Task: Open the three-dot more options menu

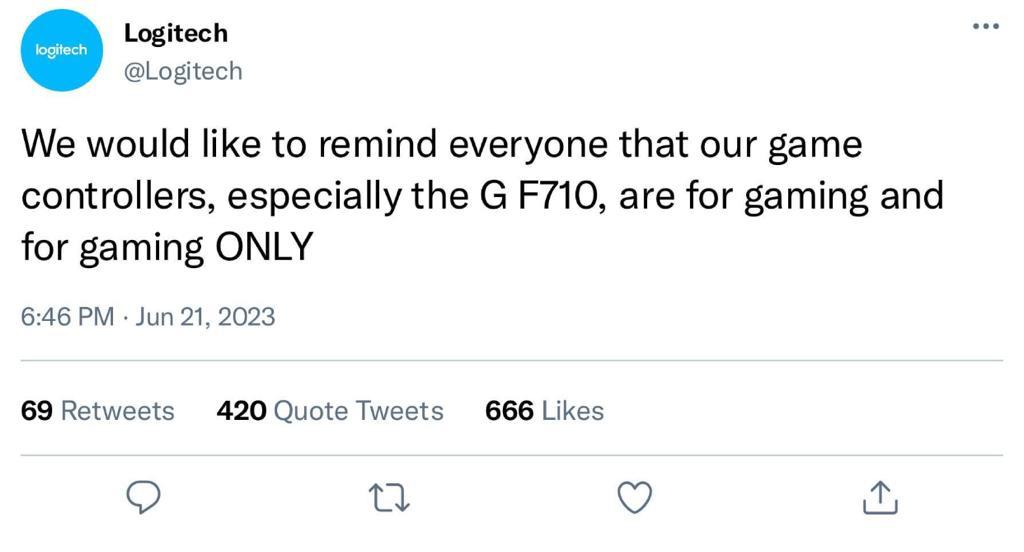Action: pos(986,27)
